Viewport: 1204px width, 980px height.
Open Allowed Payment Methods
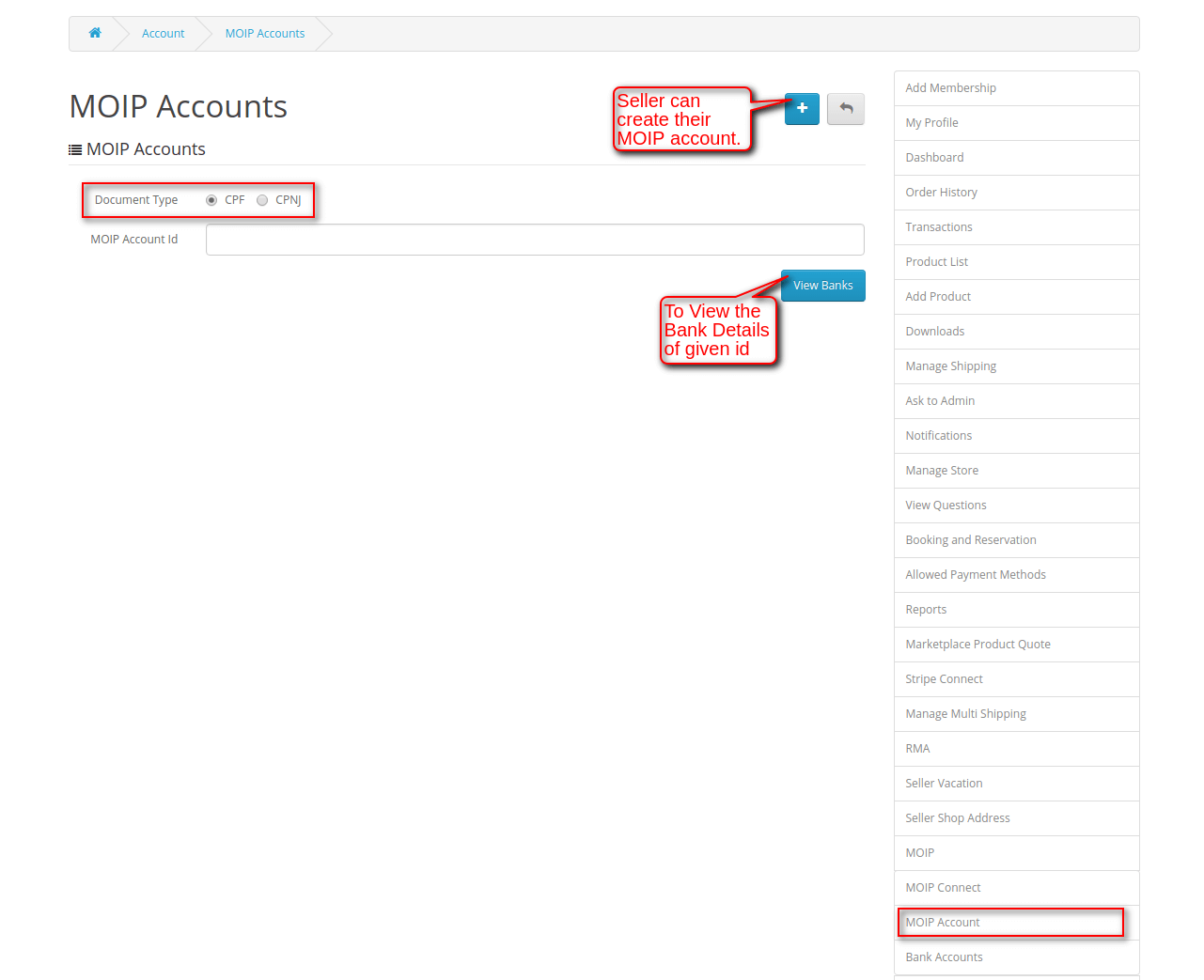(x=1017, y=575)
